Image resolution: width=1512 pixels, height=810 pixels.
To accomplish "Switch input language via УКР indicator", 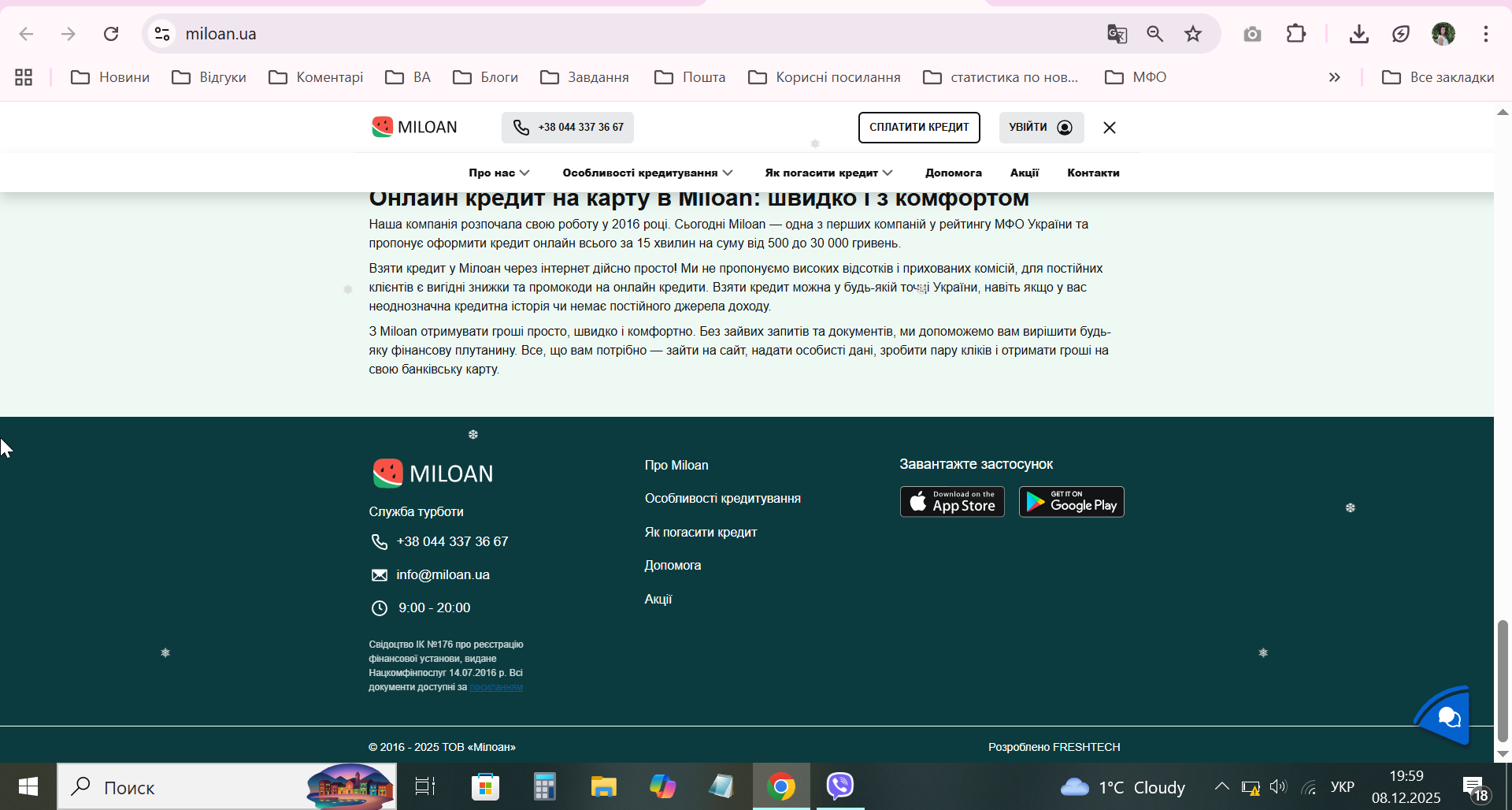I will 1343,787.
